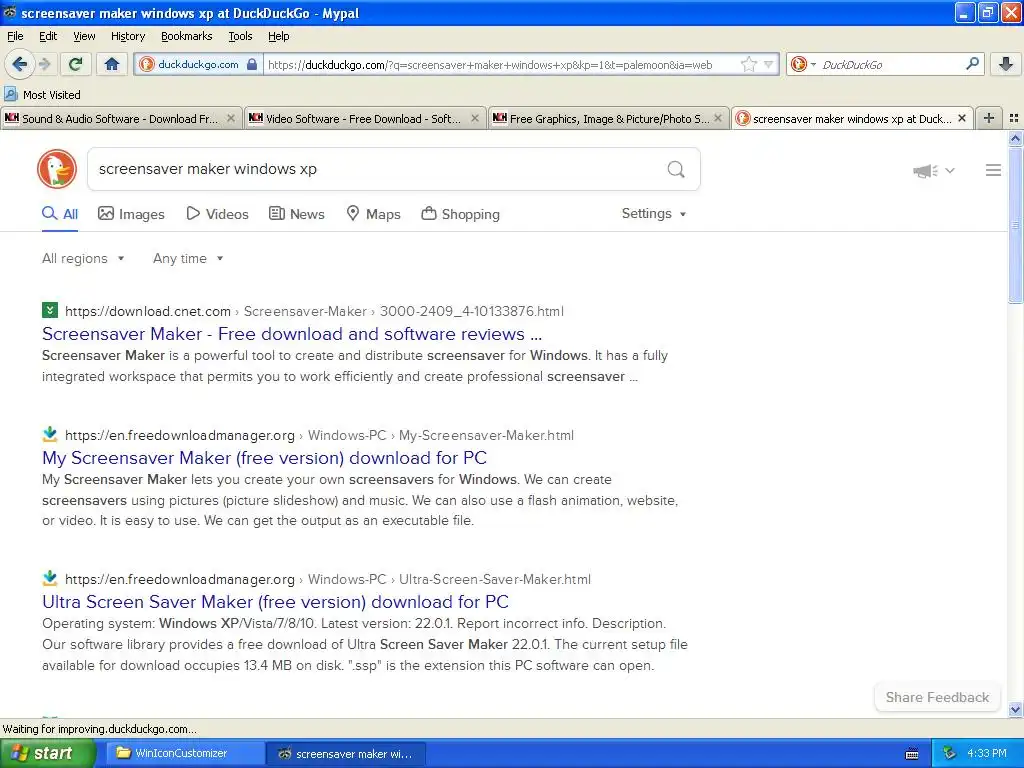
Task: Expand the Settings dropdown
Action: 654,214
